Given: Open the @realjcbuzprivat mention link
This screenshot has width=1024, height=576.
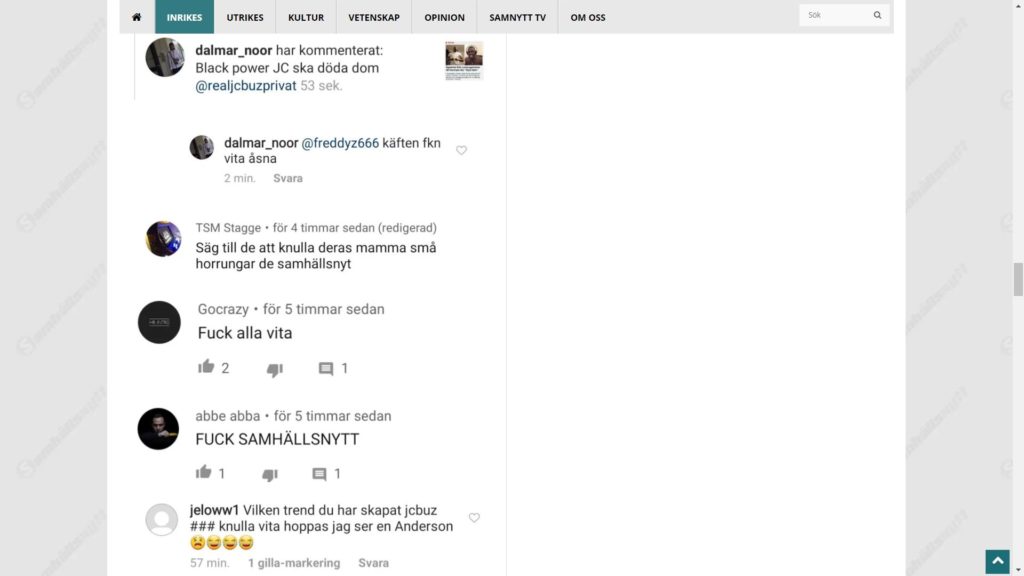Looking at the screenshot, I should [246, 86].
